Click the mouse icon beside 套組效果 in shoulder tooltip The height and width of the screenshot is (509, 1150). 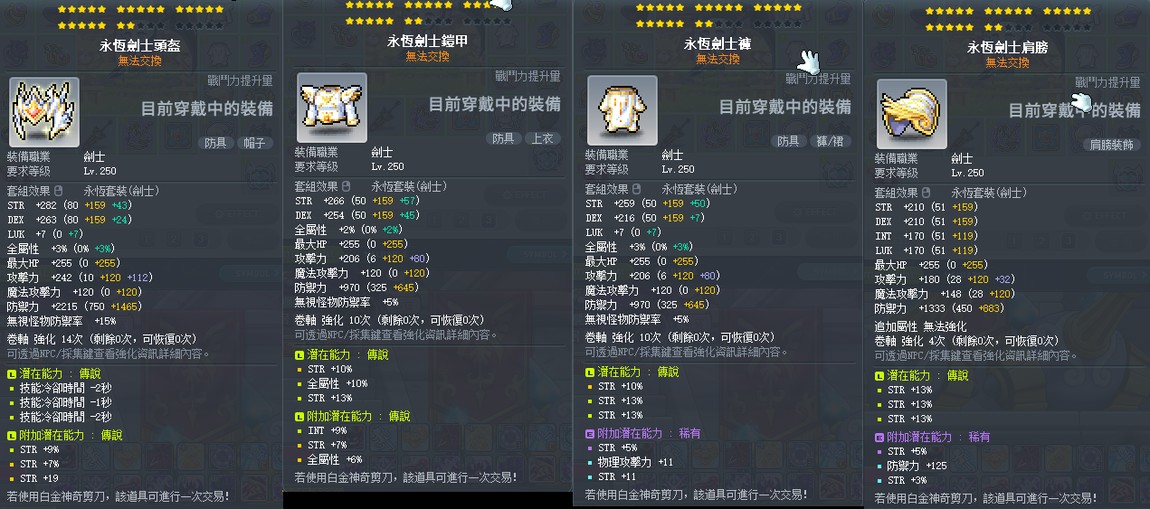pos(928,192)
